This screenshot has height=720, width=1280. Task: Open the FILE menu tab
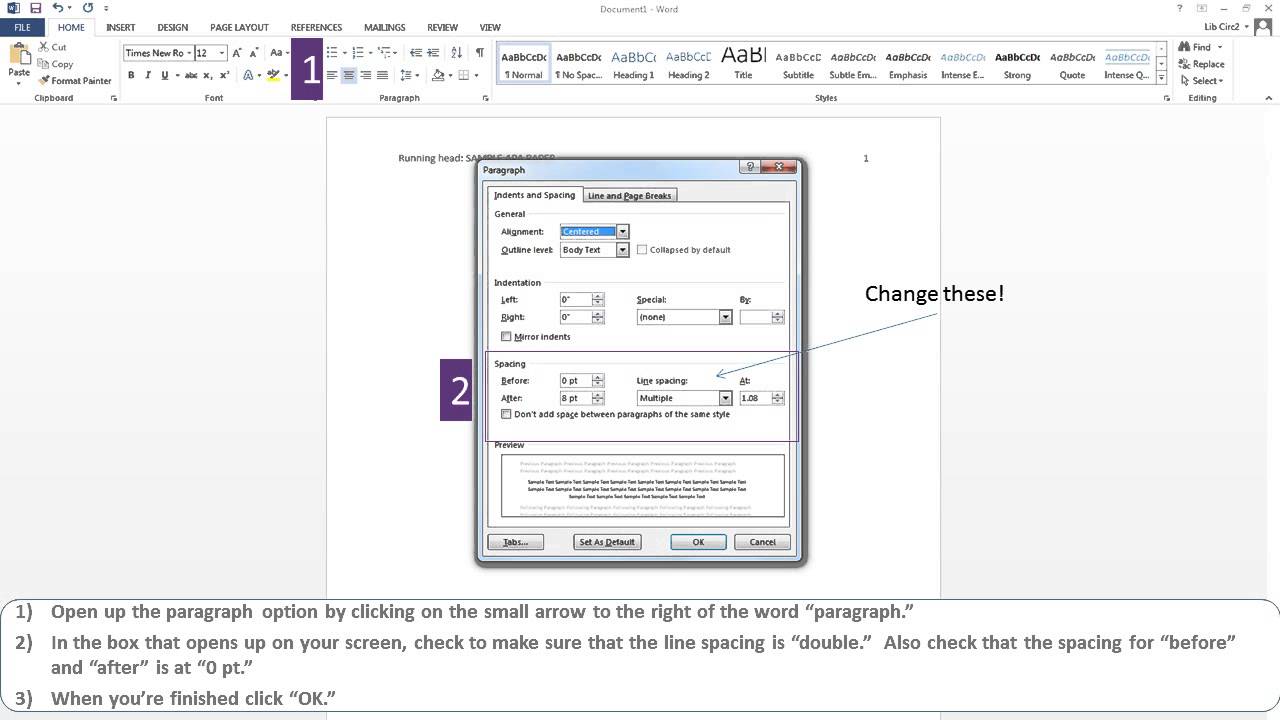pos(22,27)
